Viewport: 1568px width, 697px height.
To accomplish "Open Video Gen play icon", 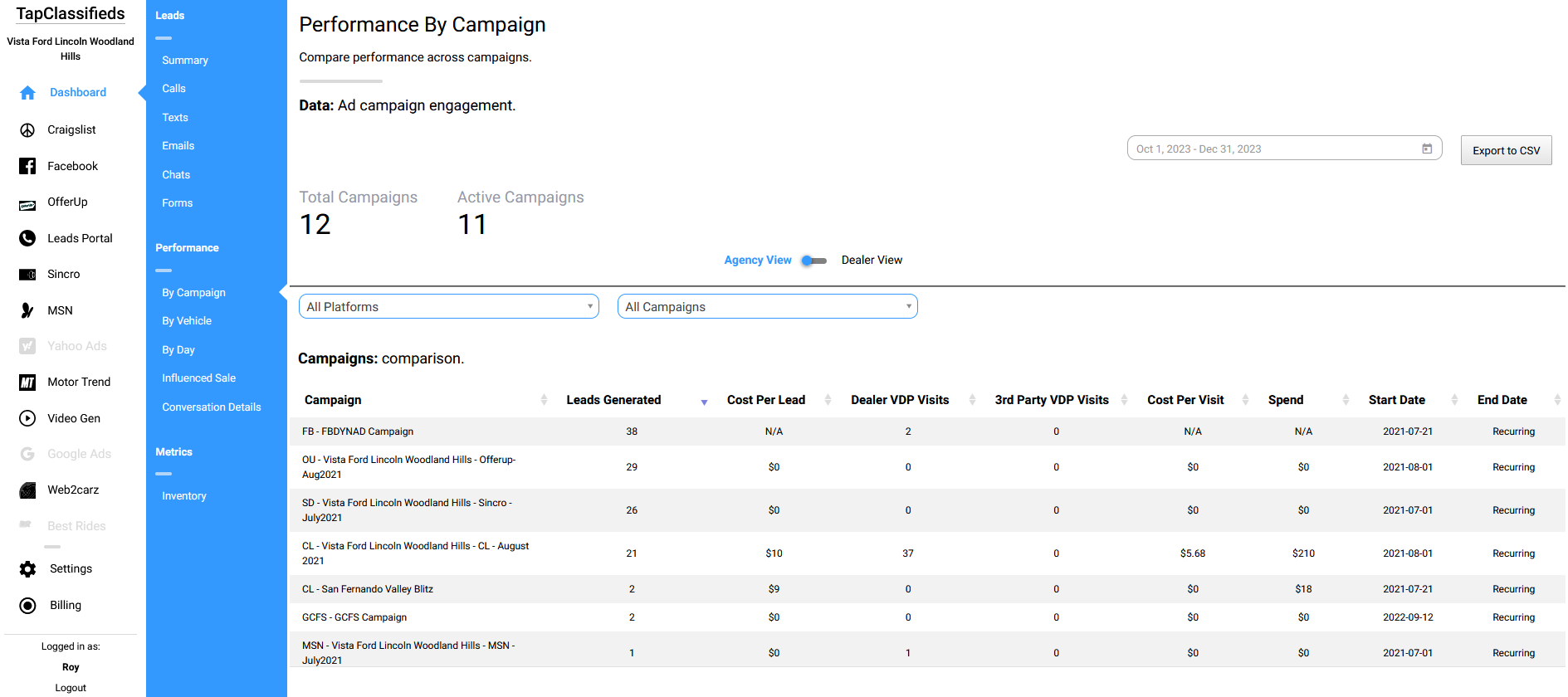I will click(27, 418).
